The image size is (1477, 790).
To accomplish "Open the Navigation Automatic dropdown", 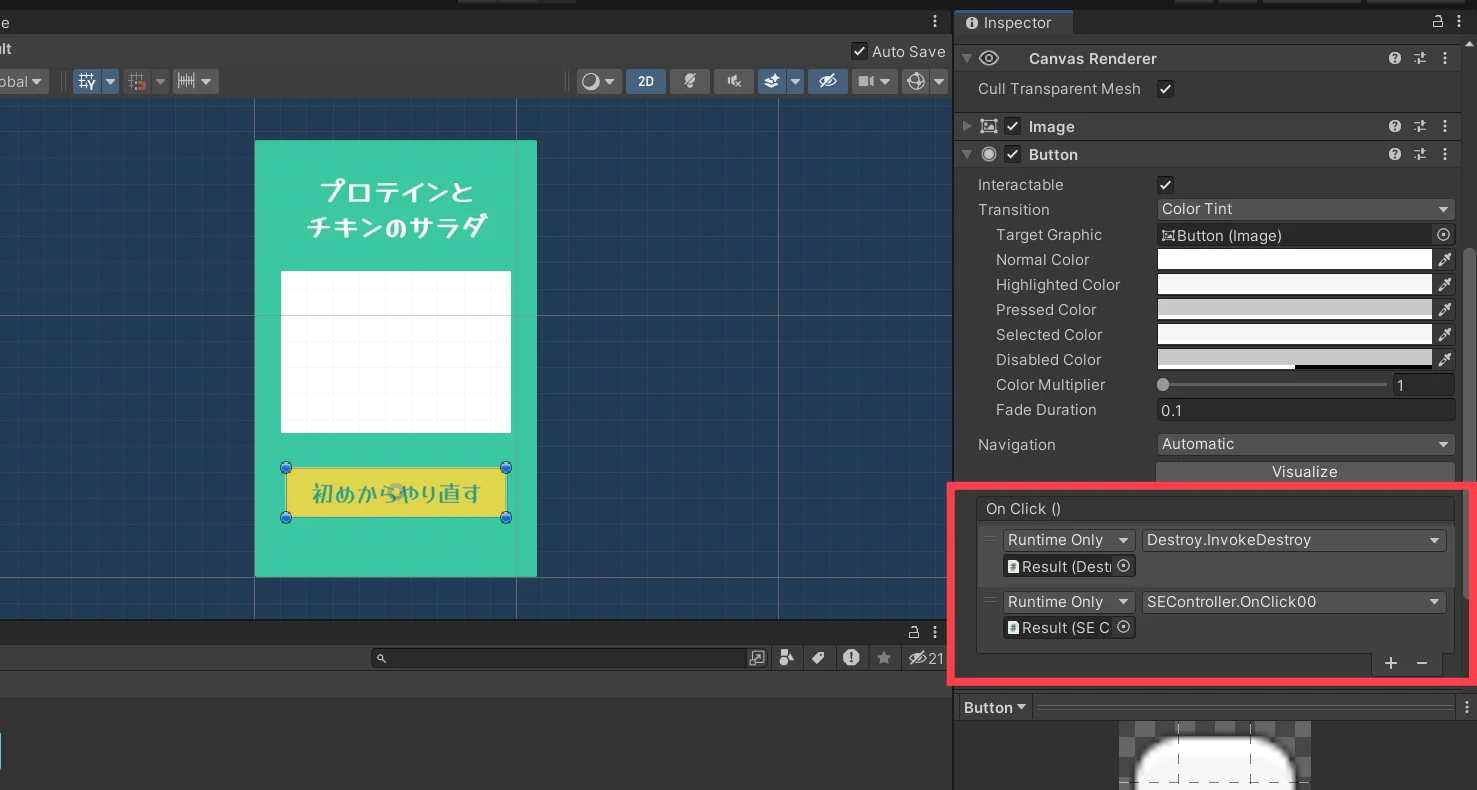I will click(1305, 444).
